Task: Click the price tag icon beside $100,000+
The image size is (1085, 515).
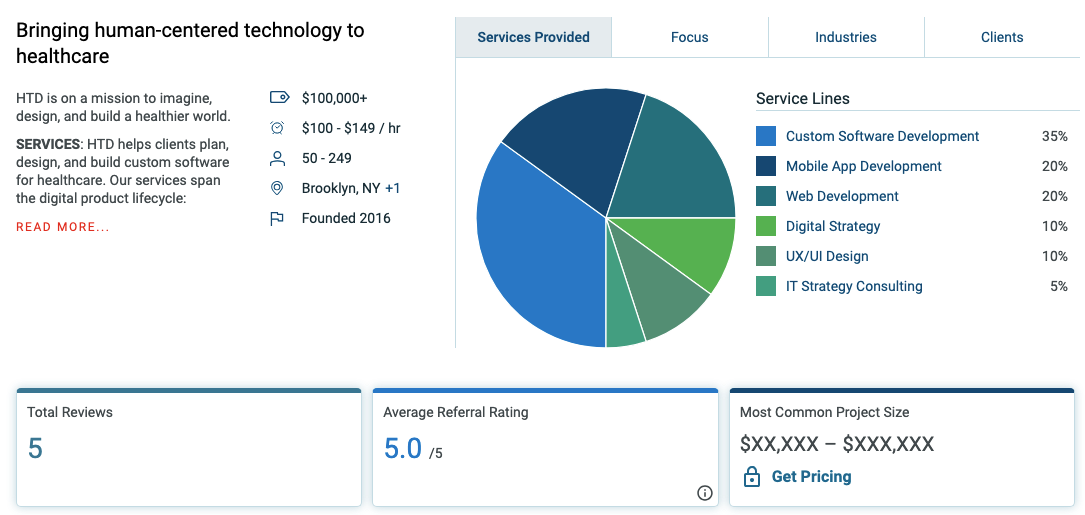Action: pyautogui.click(x=279, y=98)
